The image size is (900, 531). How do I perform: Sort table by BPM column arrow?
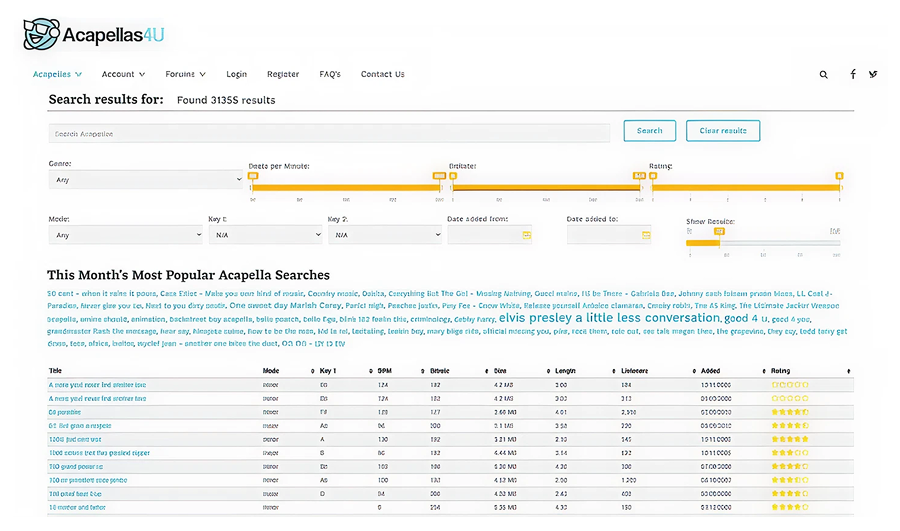click(x=422, y=371)
